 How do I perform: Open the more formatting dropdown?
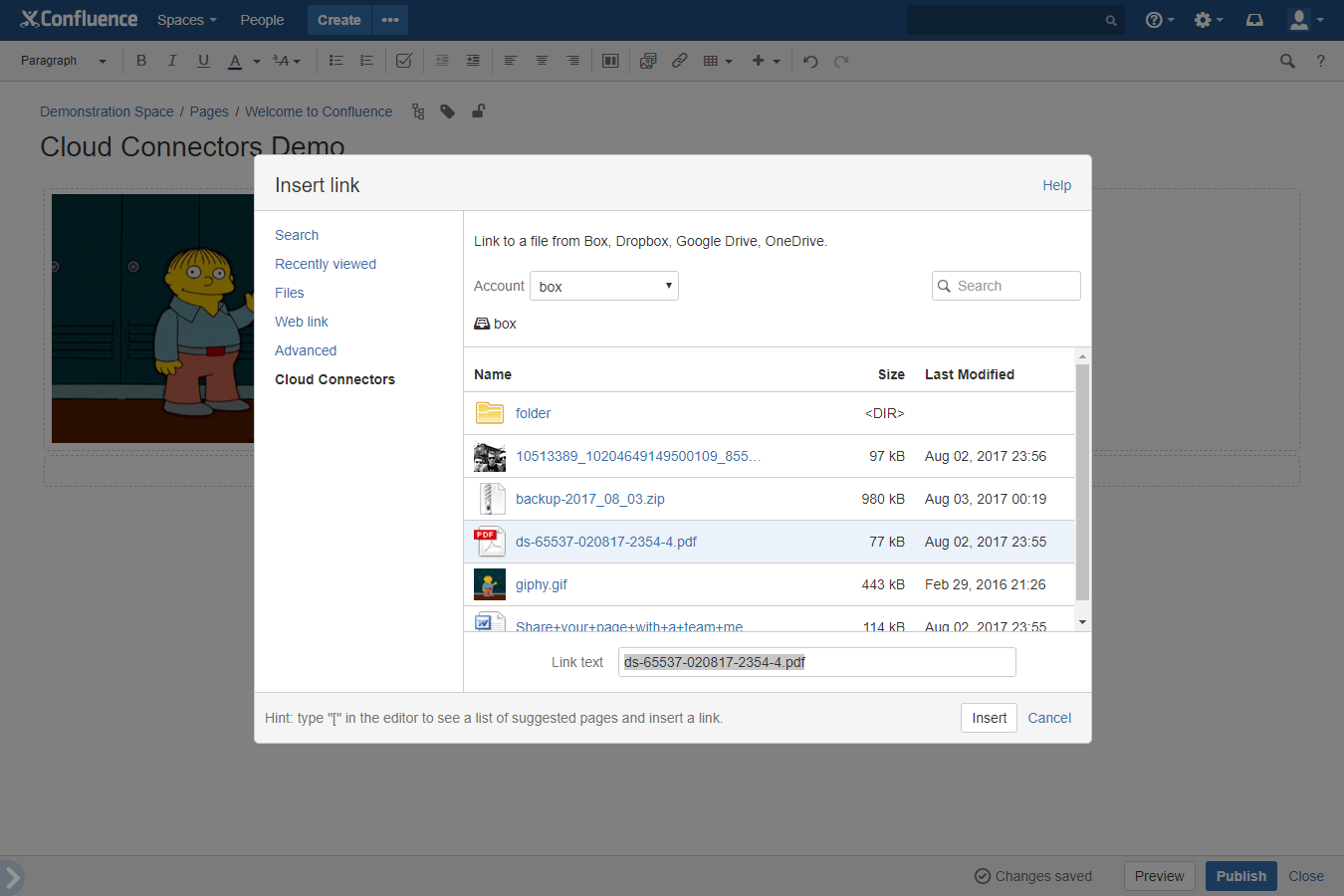[287, 61]
